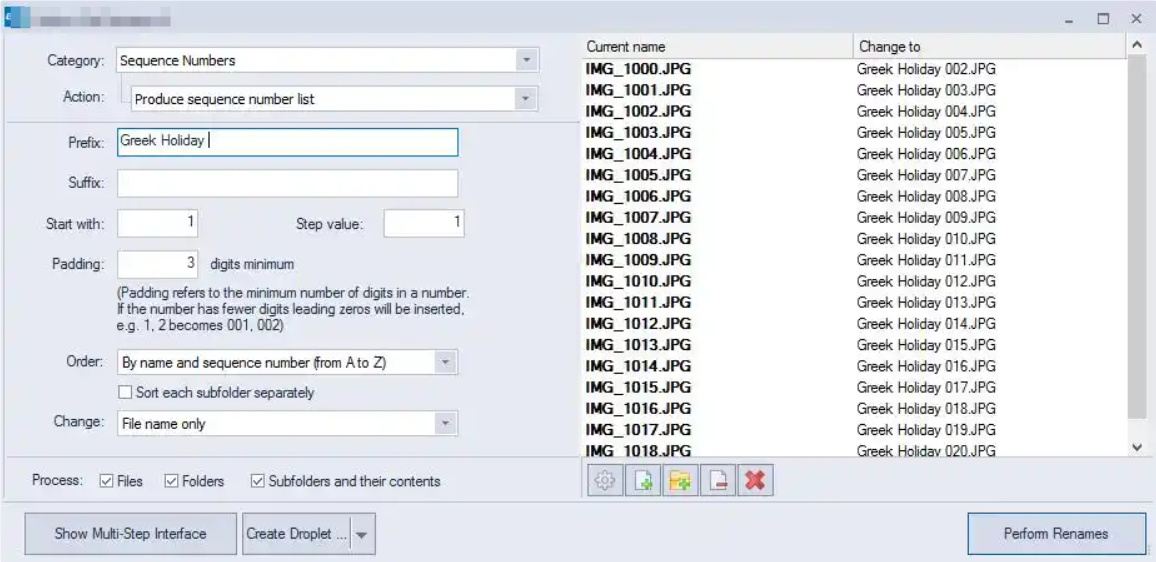
Task: Select file IMG_1002.JPG in the list
Action: coord(638,111)
